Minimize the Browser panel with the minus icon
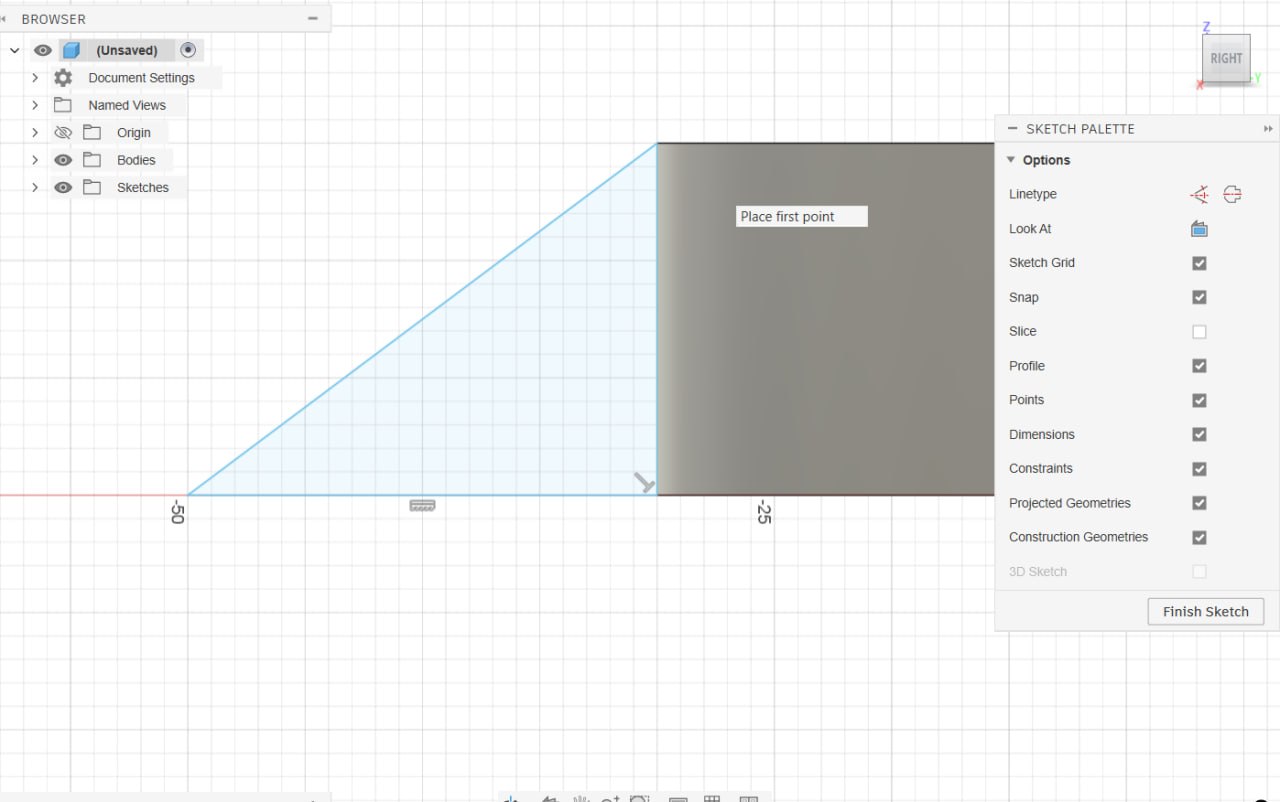This screenshot has height=802, width=1280. [x=313, y=18]
